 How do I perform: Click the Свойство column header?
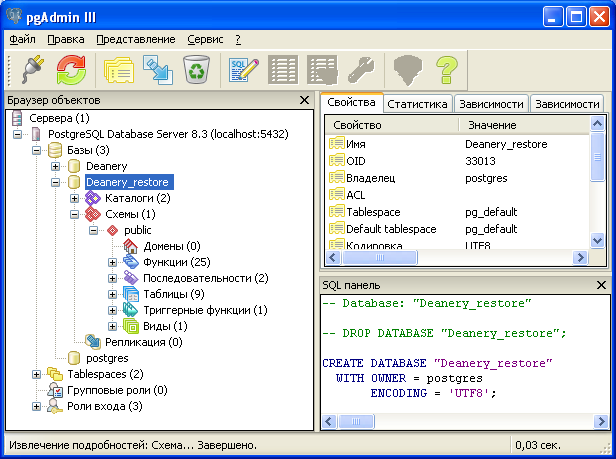click(392, 125)
